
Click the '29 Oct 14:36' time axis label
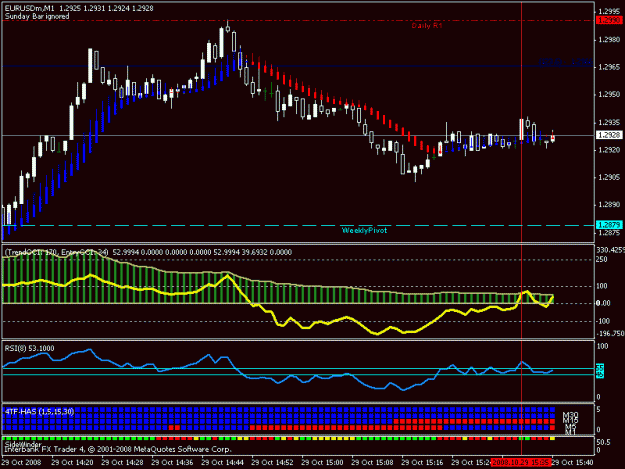click(x=172, y=463)
